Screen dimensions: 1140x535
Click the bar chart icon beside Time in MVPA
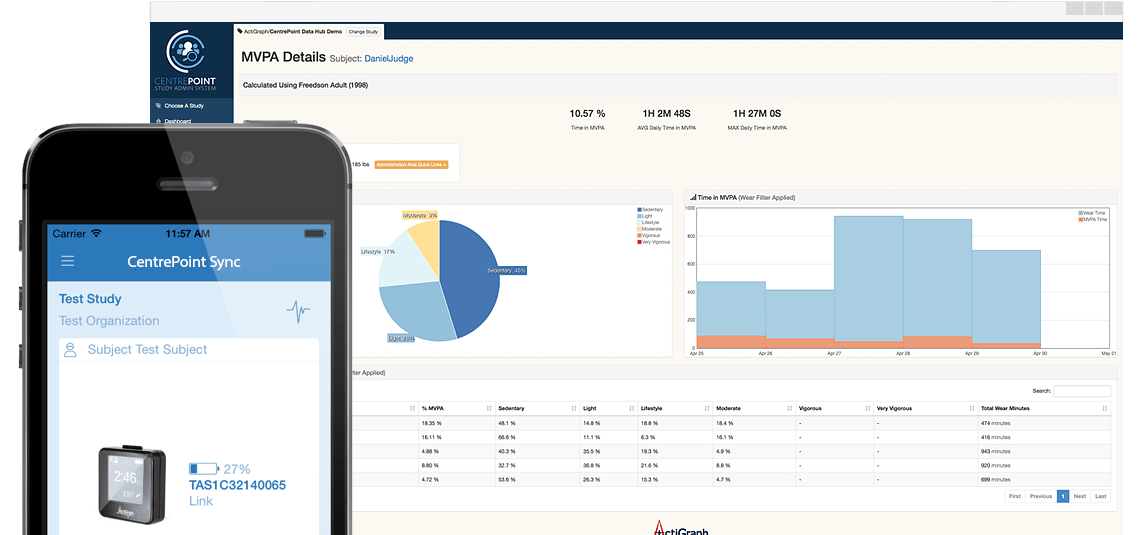click(693, 197)
